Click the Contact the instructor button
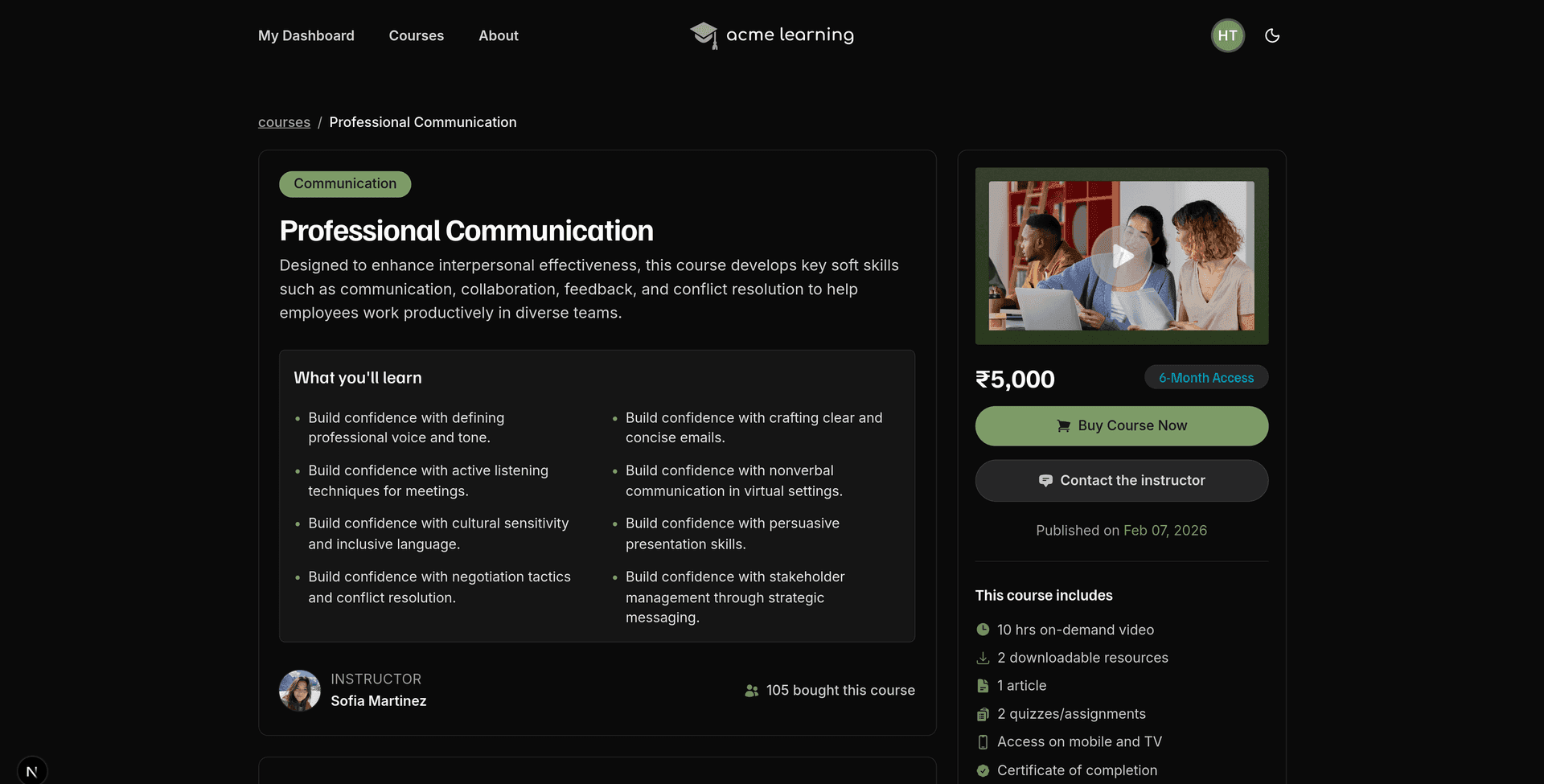This screenshot has height=784, width=1544. point(1121,481)
